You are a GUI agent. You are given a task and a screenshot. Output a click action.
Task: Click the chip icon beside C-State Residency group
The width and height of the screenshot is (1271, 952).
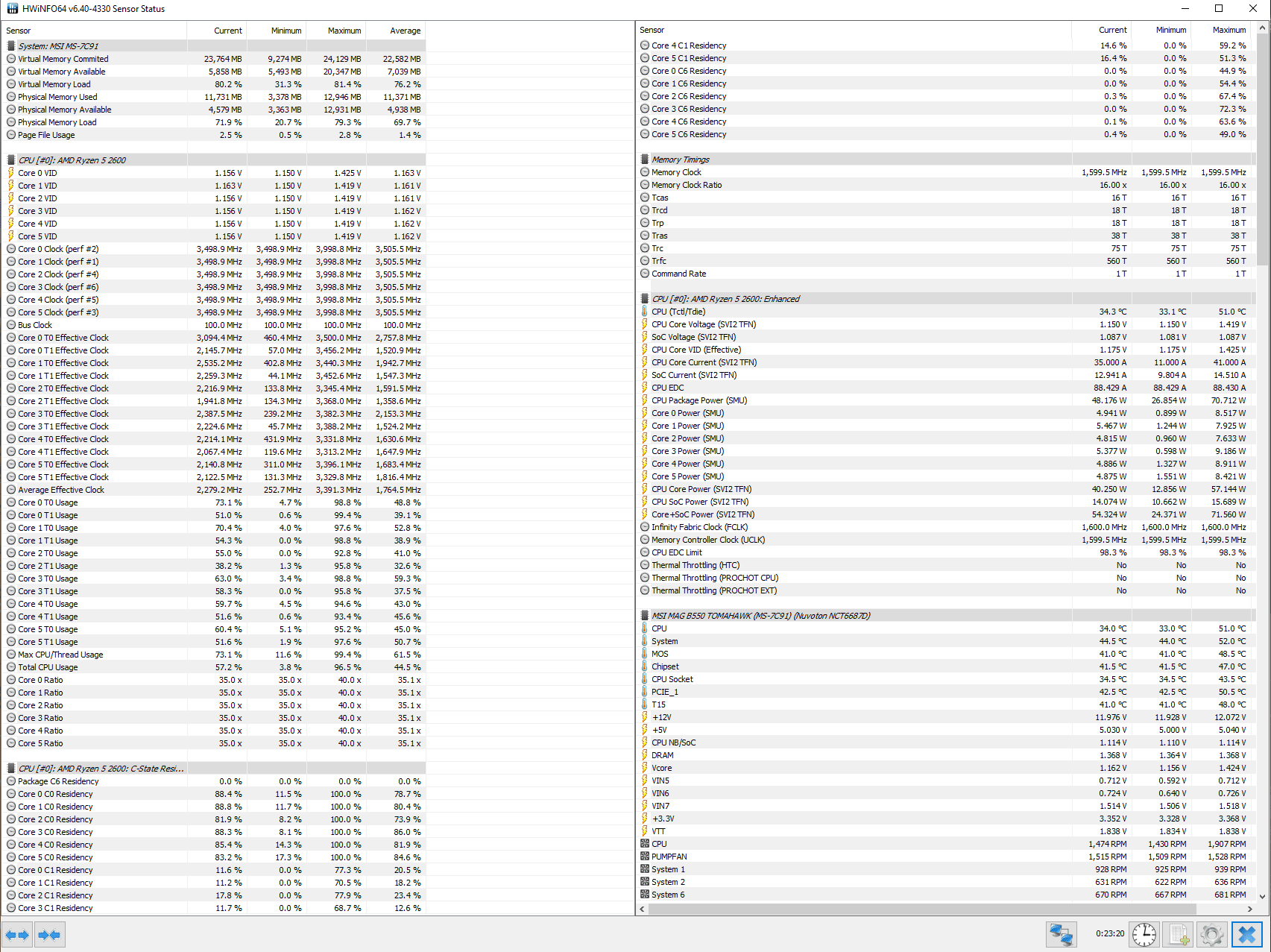pos(11,769)
